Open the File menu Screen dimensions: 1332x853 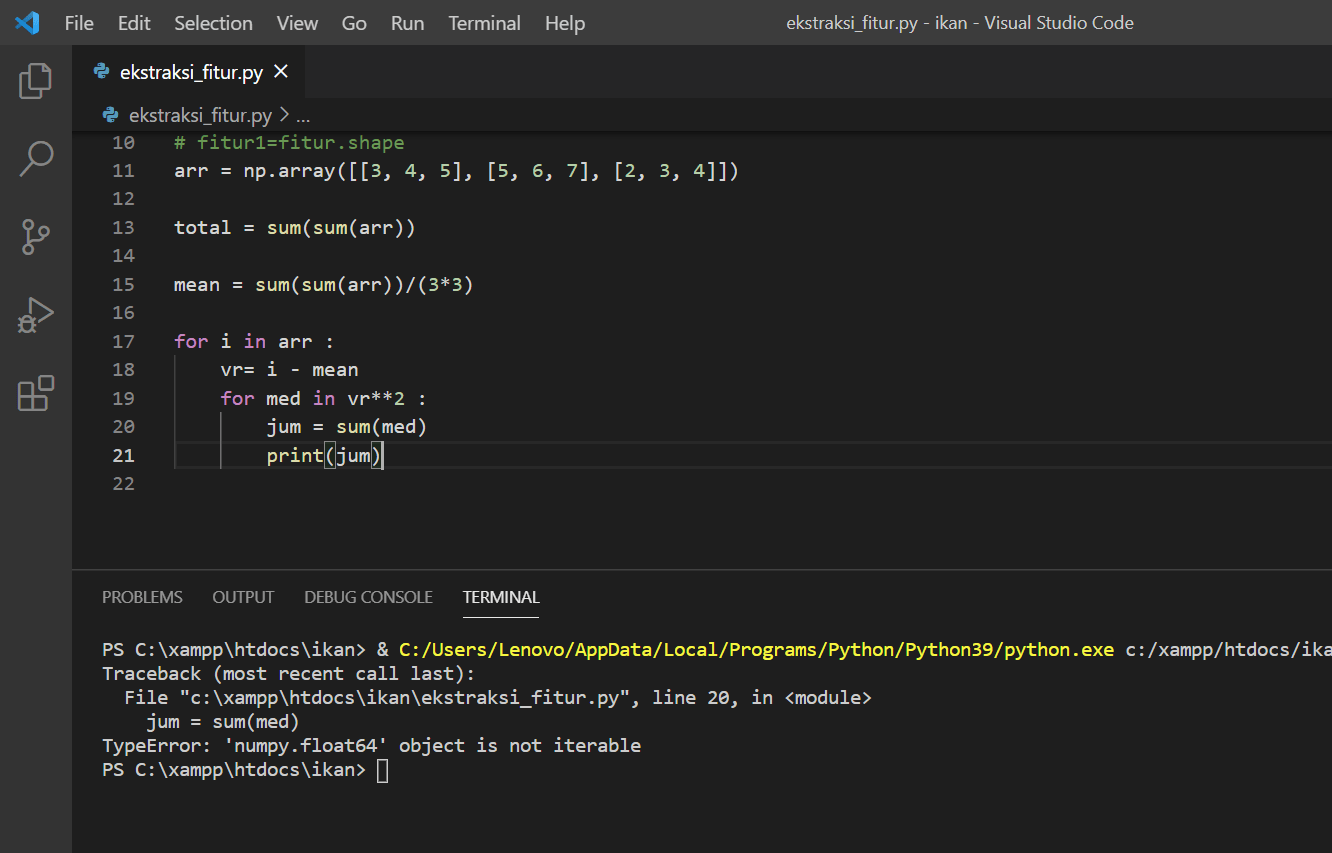click(x=79, y=22)
